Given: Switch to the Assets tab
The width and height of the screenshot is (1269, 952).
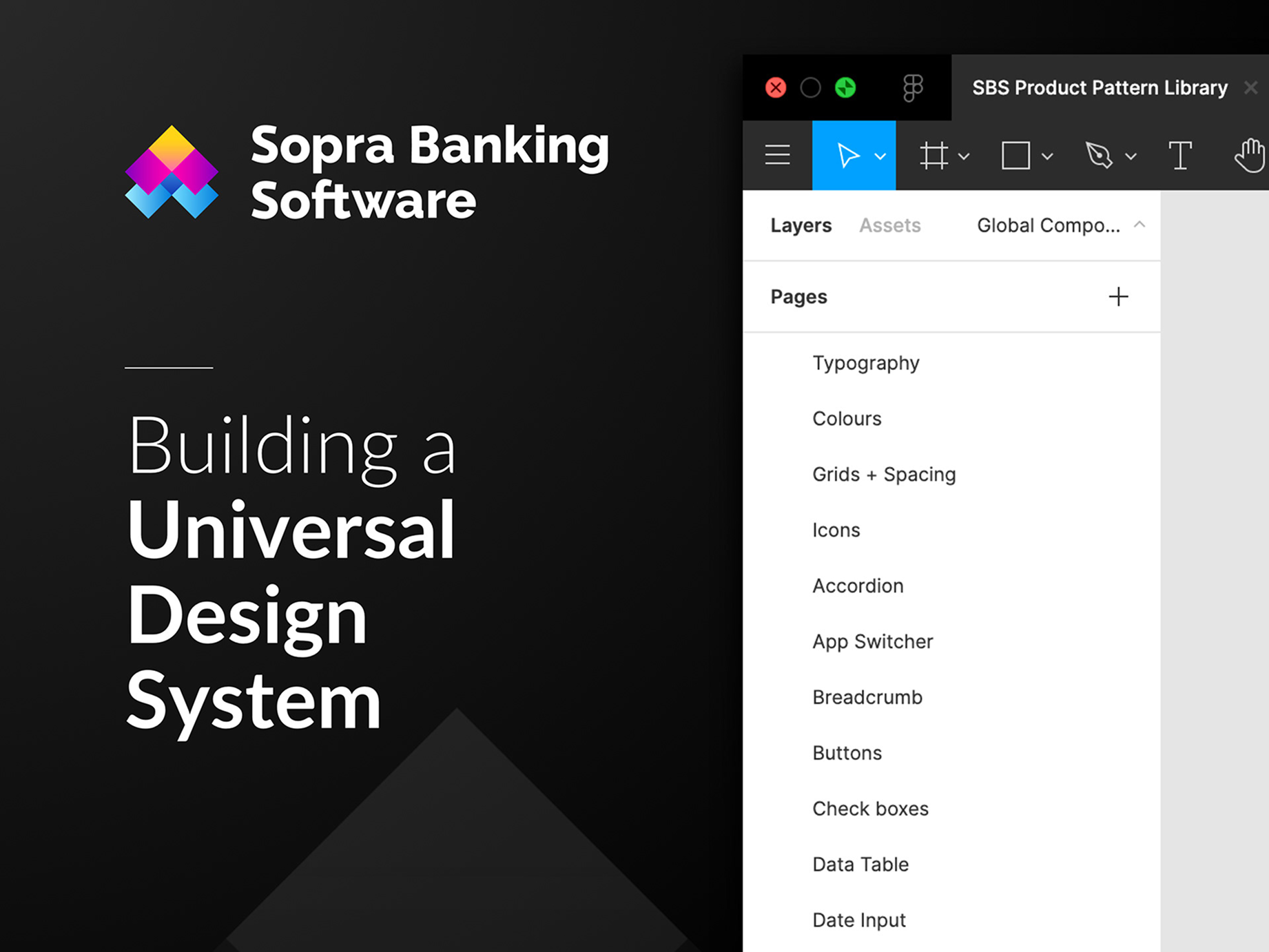Looking at the screenshot, I should pos(889,225).
